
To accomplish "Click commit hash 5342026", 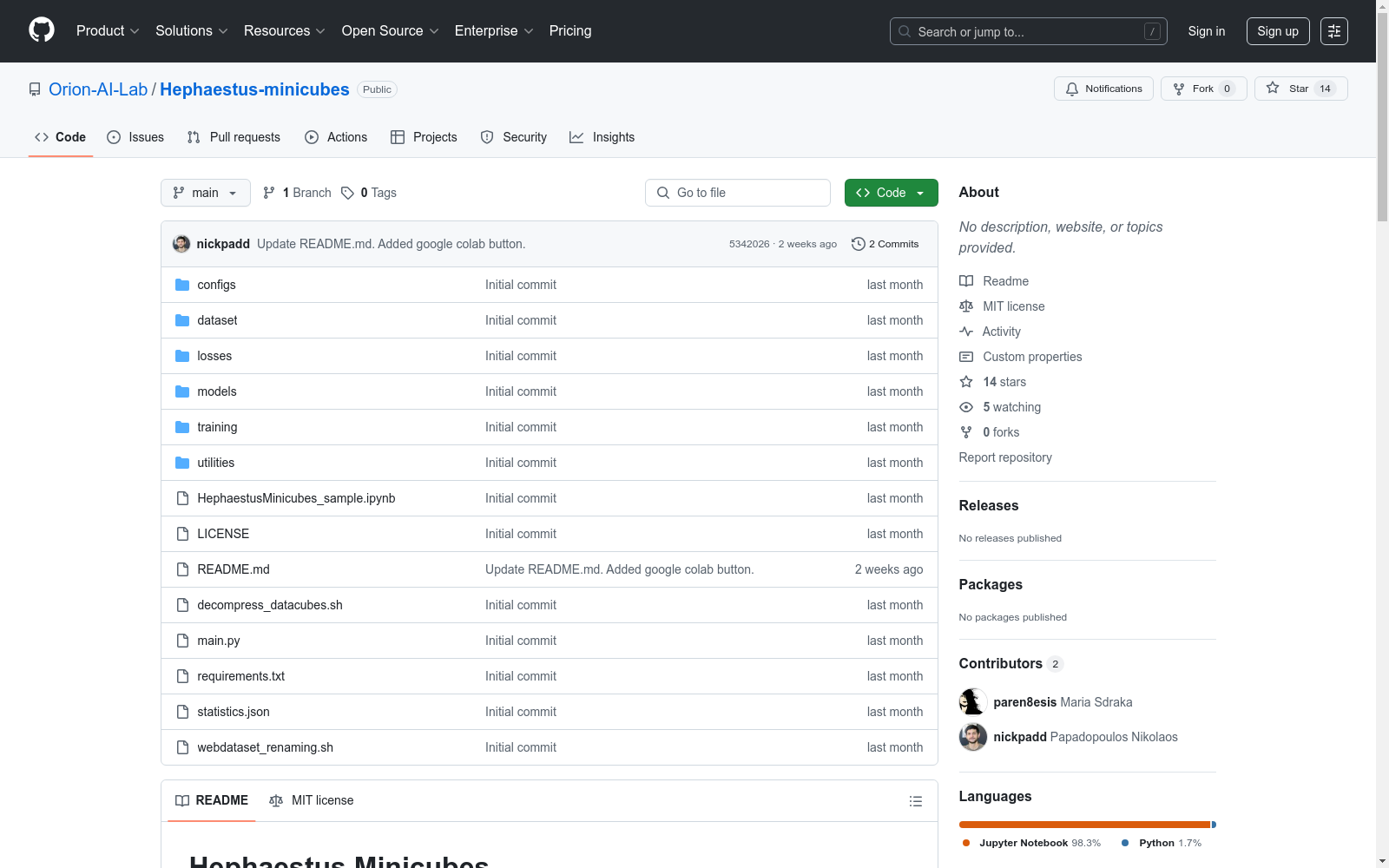I will coord(749,244).
